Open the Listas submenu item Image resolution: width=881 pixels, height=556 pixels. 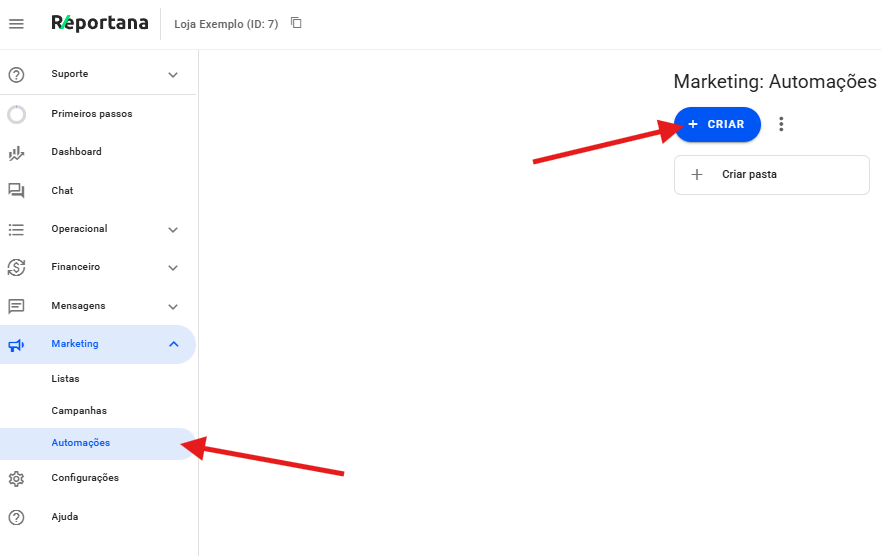point(66,379)
